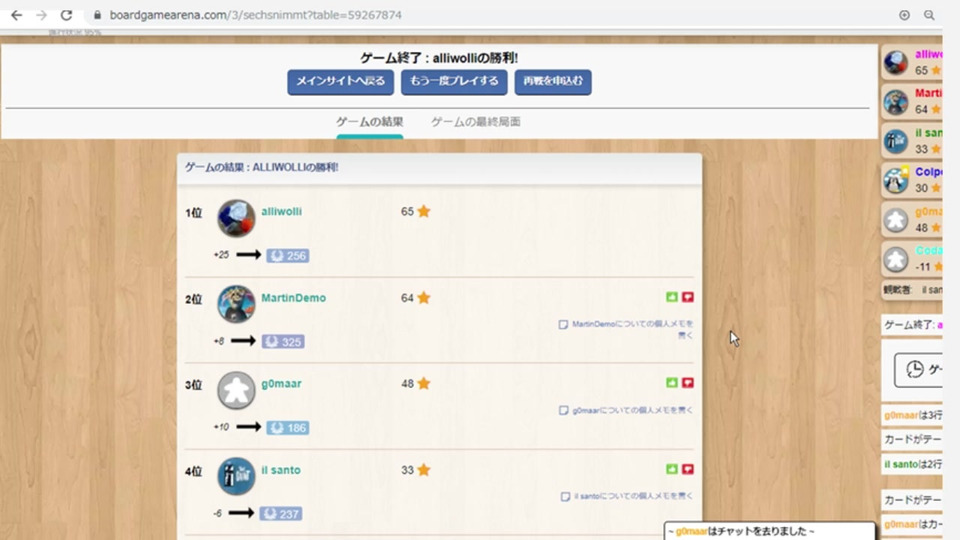Viewport: 960px width, 540px height.
Task: Open alliwolli avatar in results list
Action: point(236,218)
